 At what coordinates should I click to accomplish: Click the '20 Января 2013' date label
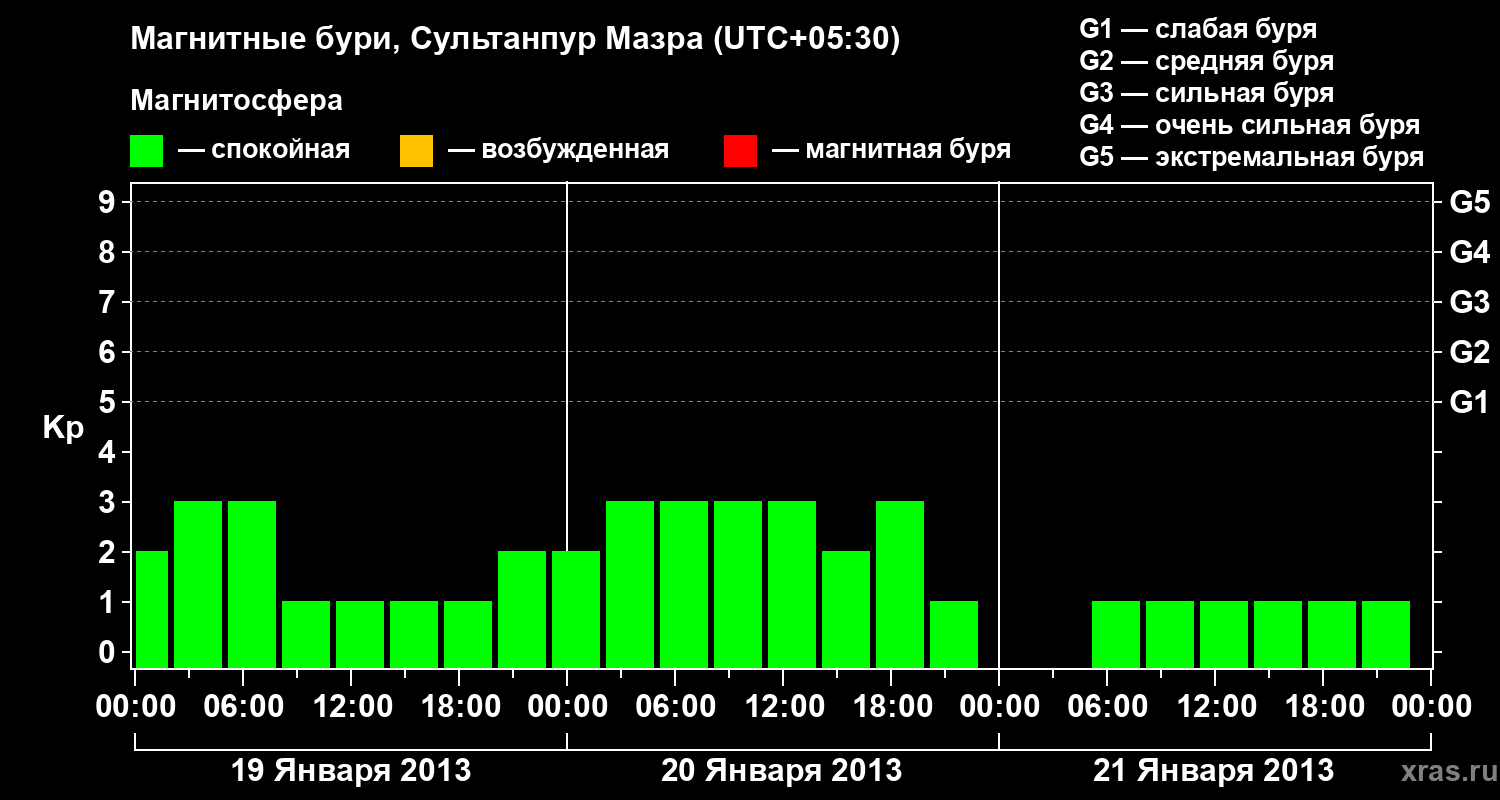point(782,770)
